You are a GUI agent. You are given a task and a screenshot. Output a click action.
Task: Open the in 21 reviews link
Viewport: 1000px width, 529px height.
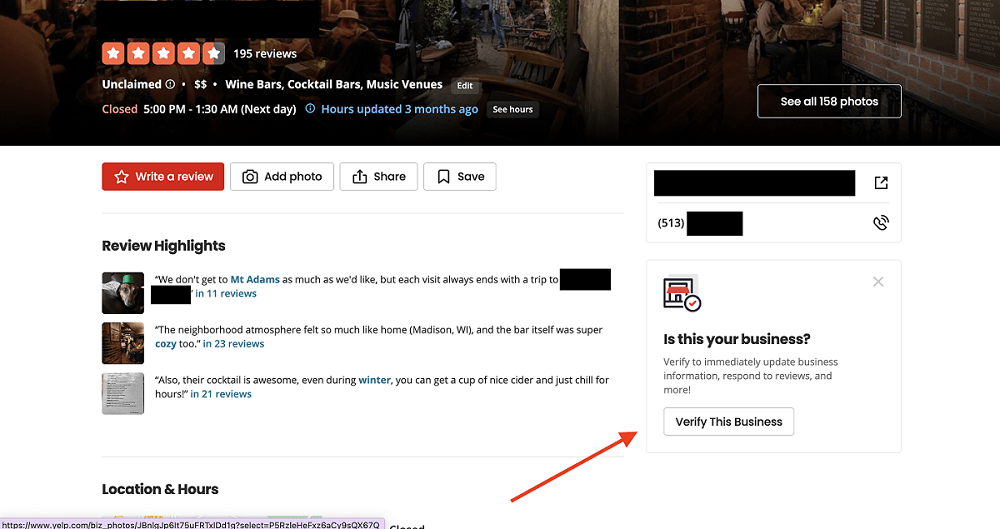(221, 394)
